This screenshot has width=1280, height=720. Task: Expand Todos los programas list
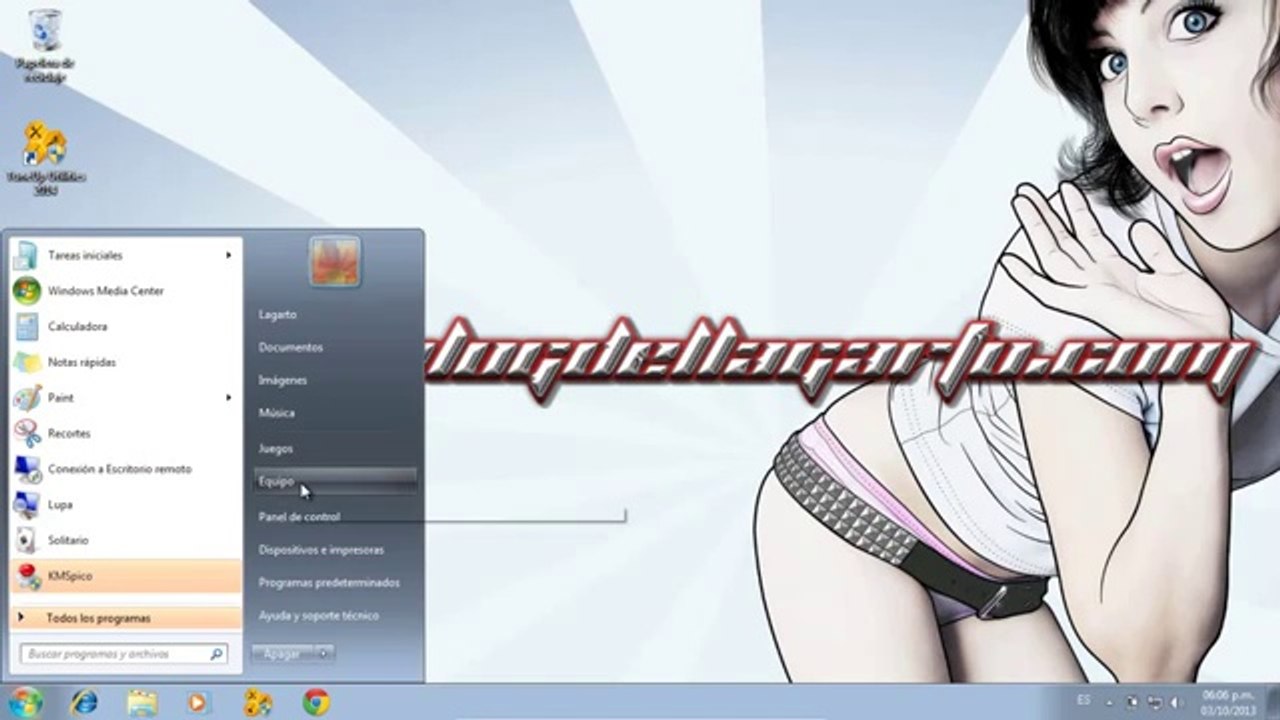point(126,618)
